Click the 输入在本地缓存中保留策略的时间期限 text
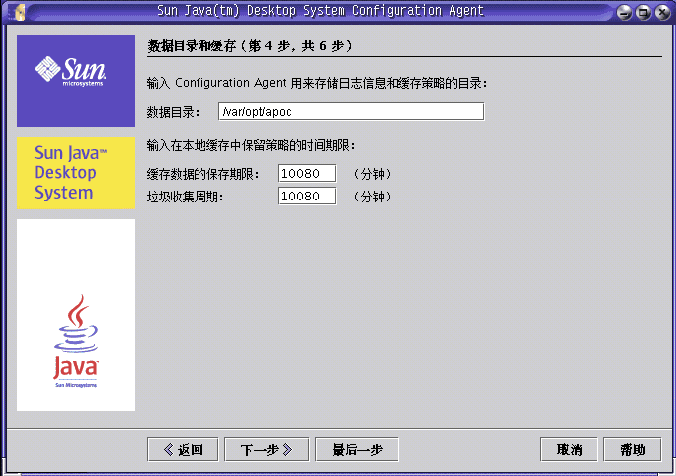 pyautogui.click(x=251, y=145)
